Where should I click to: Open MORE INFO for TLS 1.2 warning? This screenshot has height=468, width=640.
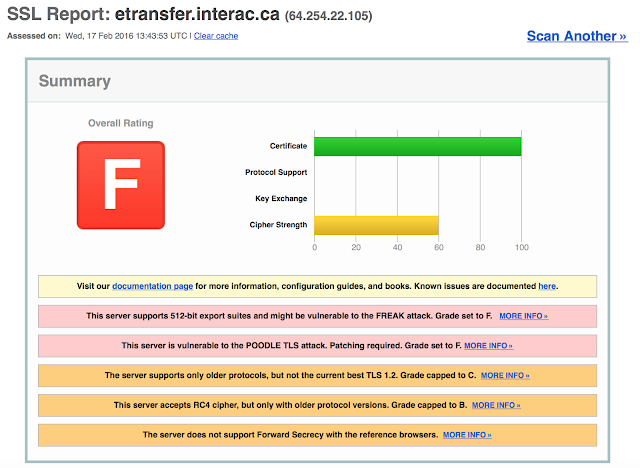(505, 375)
